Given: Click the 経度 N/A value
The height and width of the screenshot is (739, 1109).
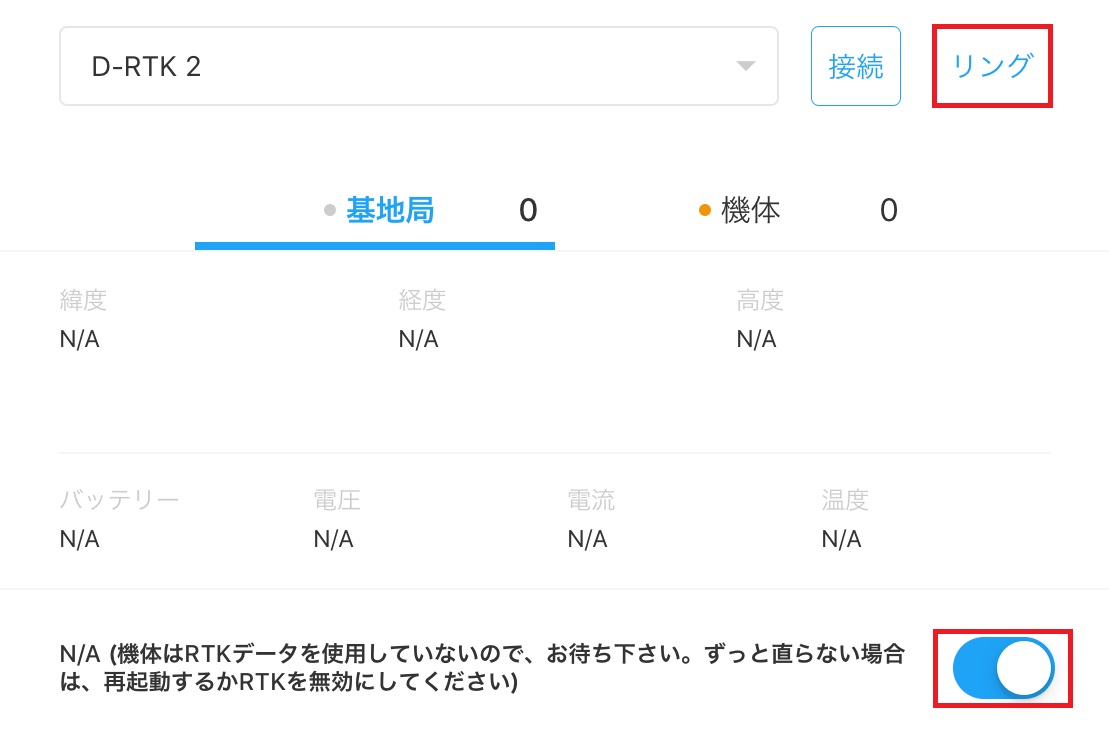Looking at the screenshot, I should point(419,339).
